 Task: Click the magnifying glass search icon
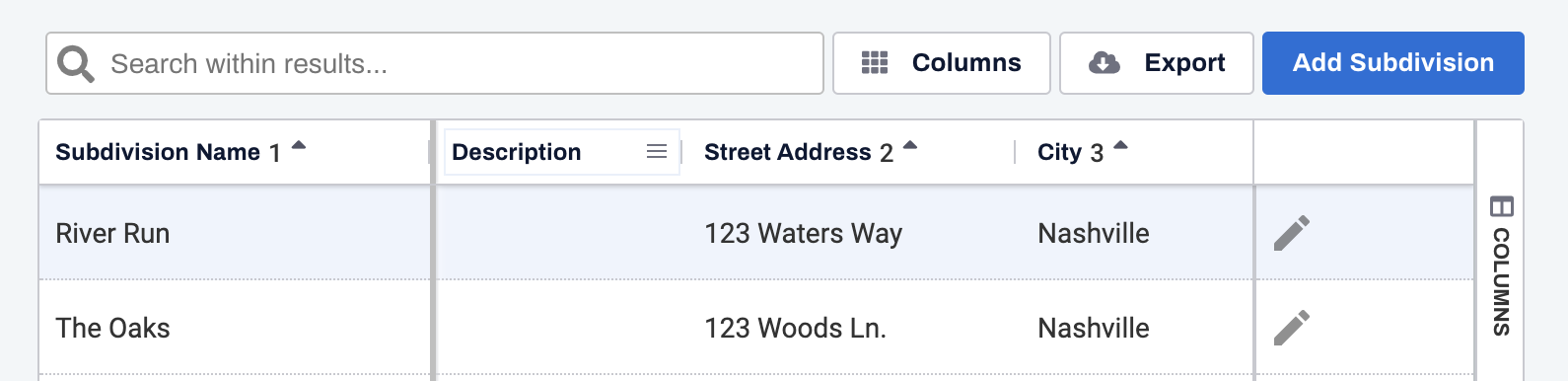(76, 64)
